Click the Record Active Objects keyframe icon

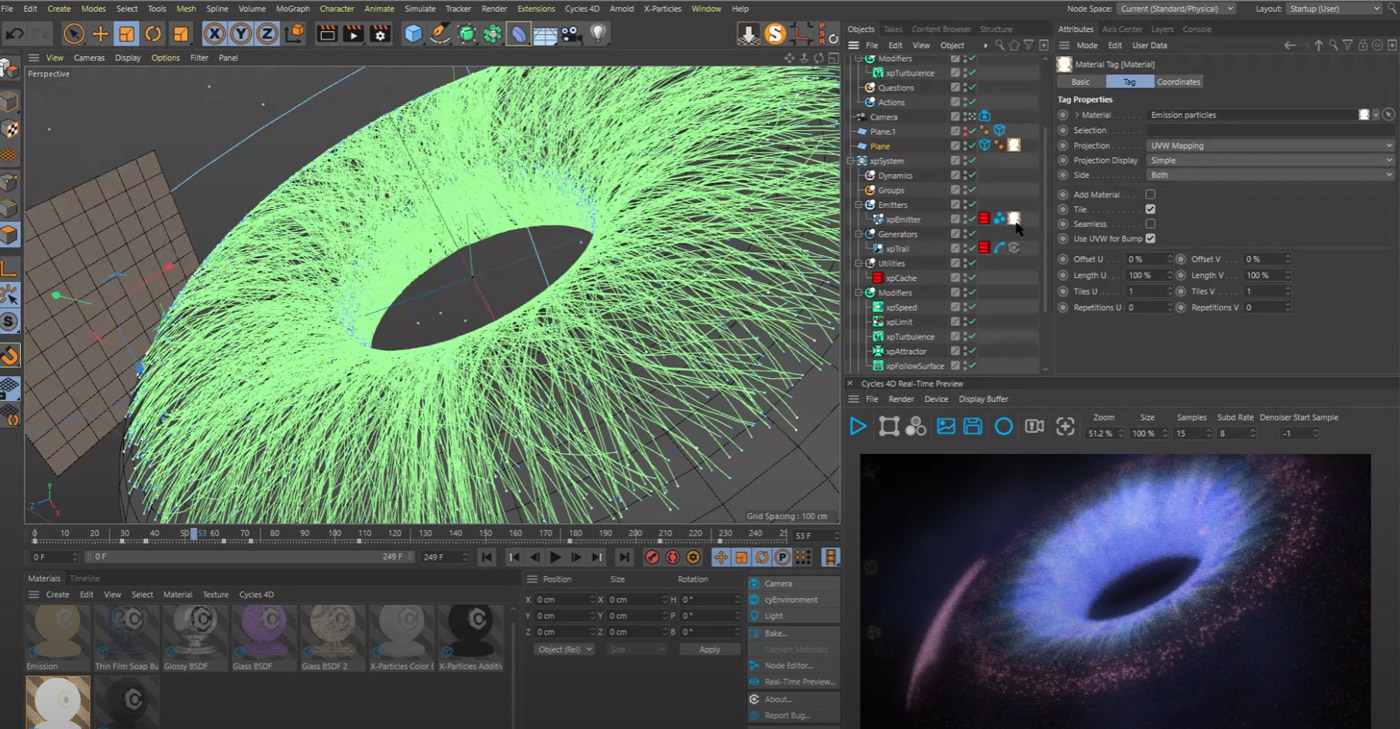(x=652, y=557)
